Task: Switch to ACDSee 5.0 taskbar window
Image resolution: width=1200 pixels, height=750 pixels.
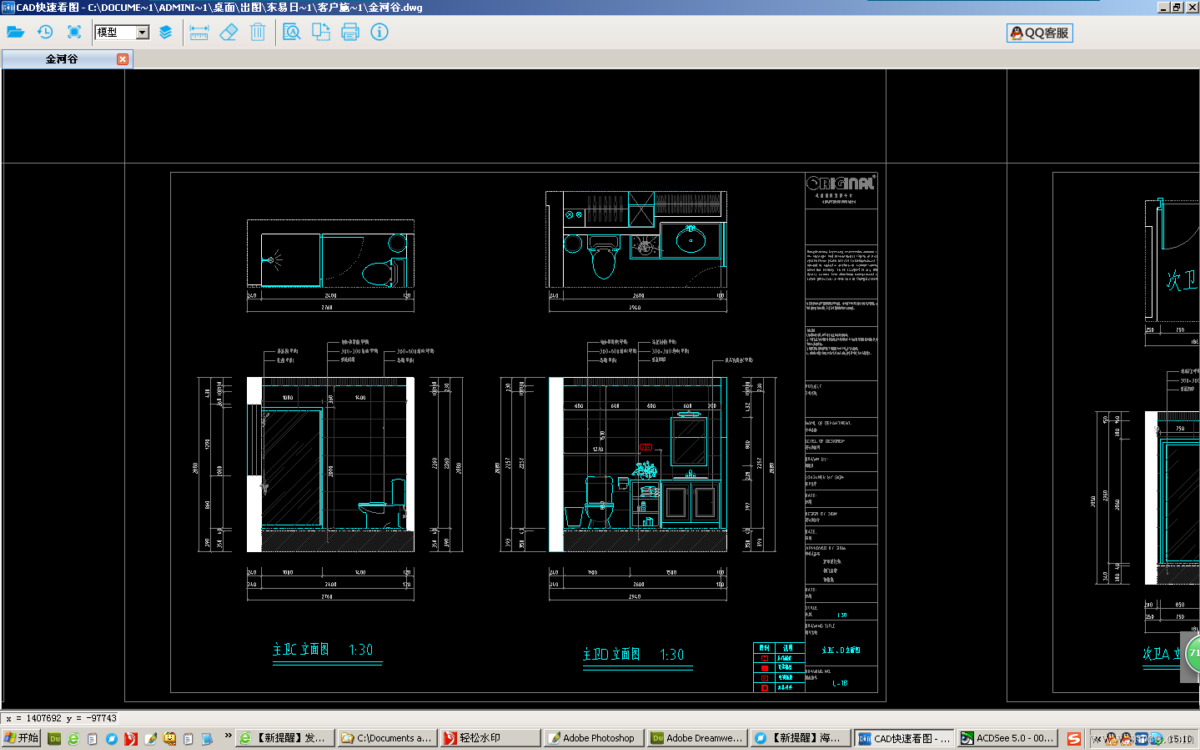Action: pos(1007,738)
